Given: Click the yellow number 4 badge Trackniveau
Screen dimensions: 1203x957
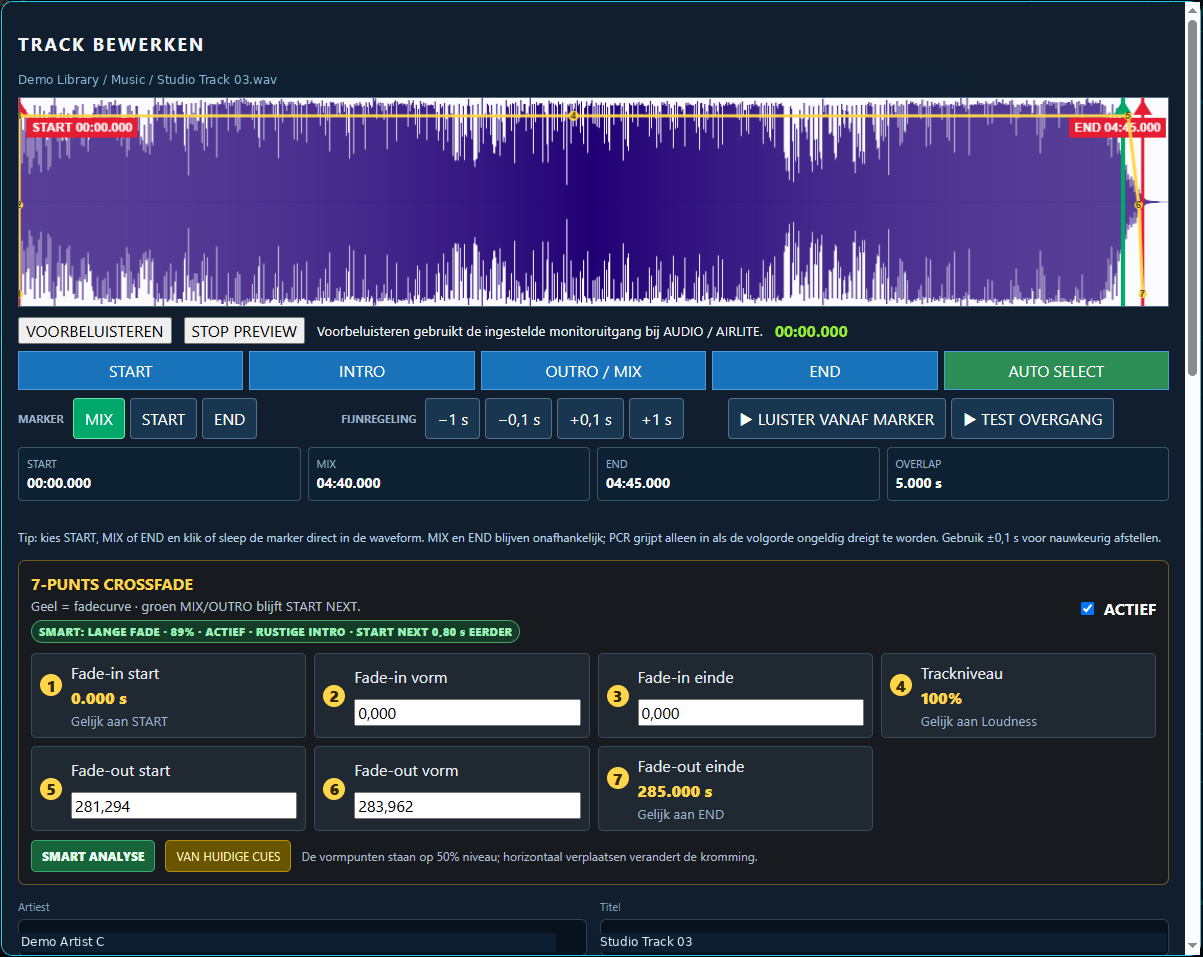Looking at the screenshot, I should [x=901, y=686].
